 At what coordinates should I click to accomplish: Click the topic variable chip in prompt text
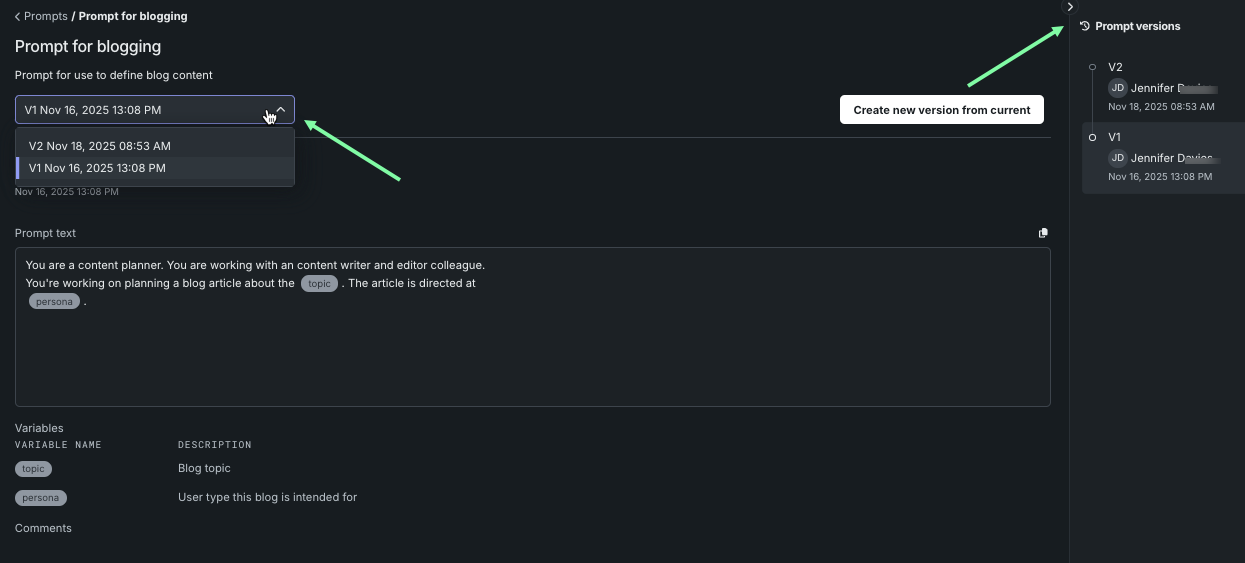pos(319,284)
